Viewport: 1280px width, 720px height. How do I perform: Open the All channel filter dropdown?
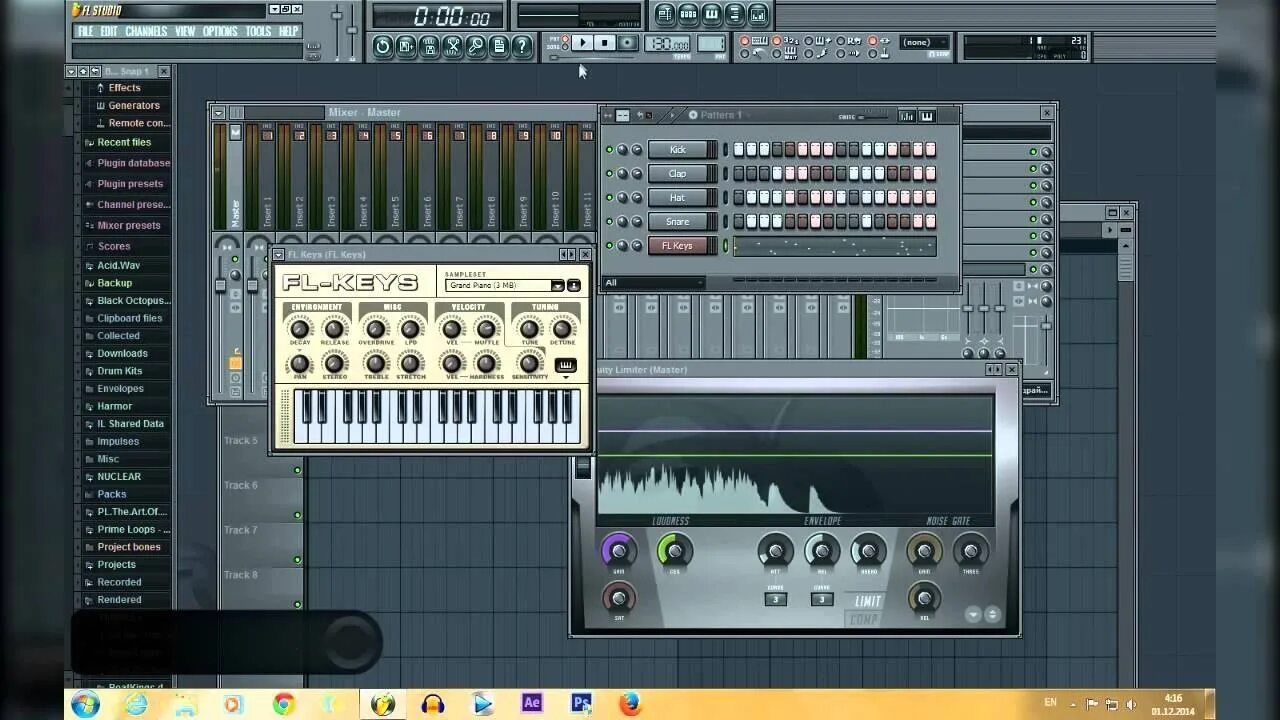coord(653,283)
